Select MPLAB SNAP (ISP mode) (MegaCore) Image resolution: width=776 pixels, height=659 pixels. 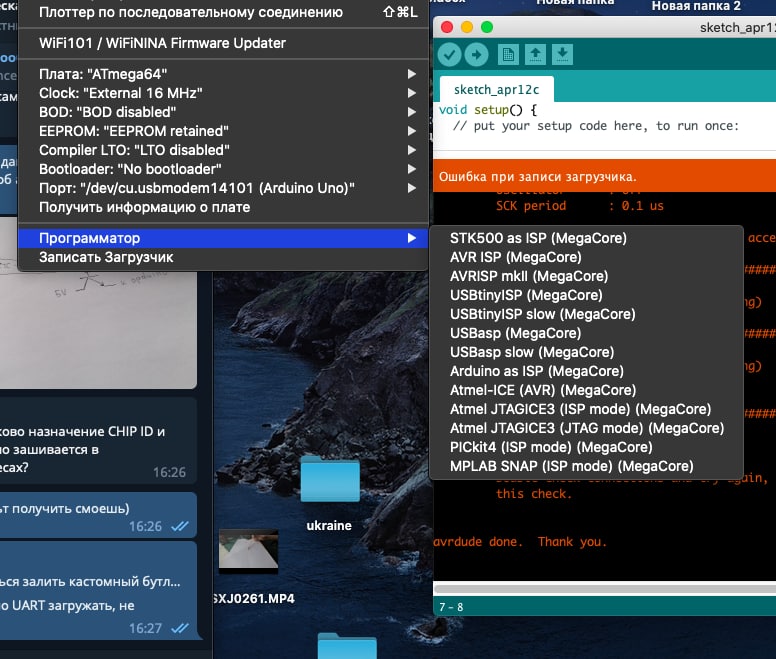coord(587,466)
